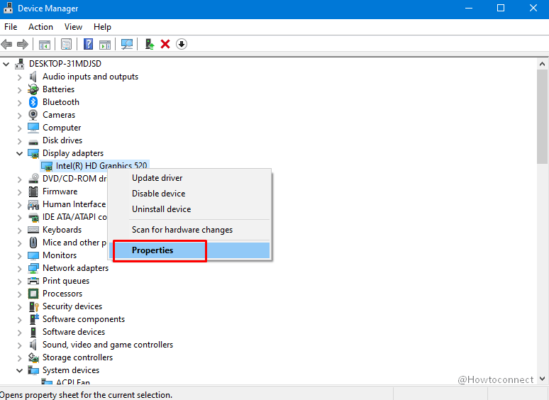This screenshot has height=400, width=549.
Task: Click the Print queues printer icon
Action: [x=33, y=281]
